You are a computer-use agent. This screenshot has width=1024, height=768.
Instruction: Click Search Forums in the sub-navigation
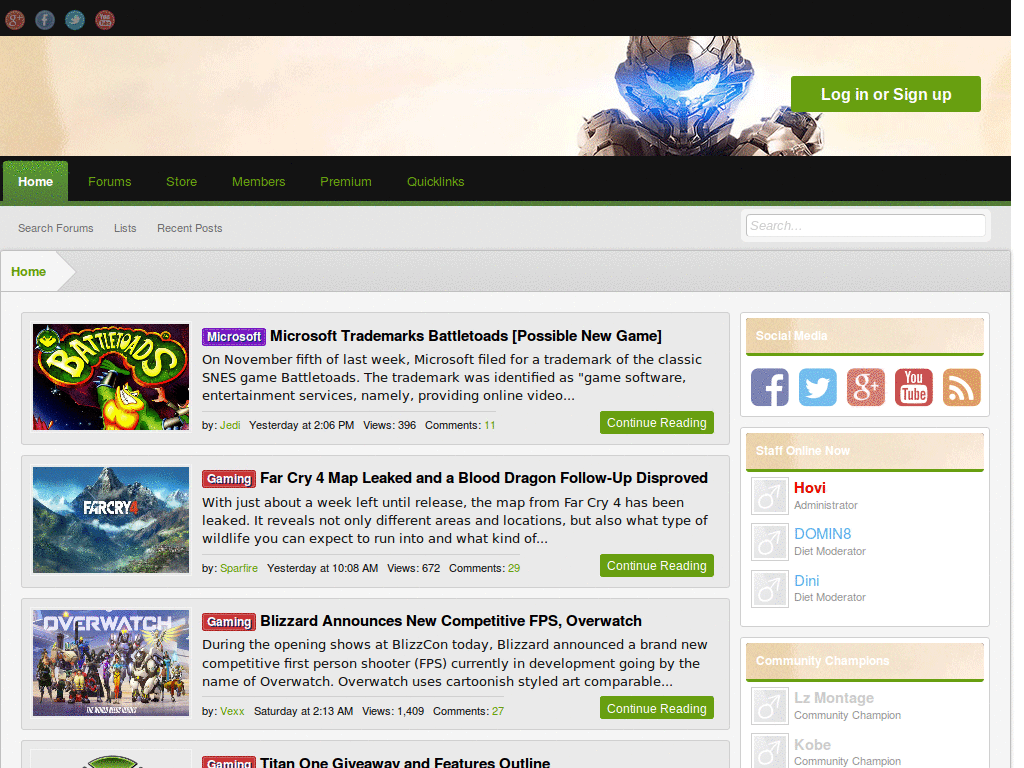56,228
